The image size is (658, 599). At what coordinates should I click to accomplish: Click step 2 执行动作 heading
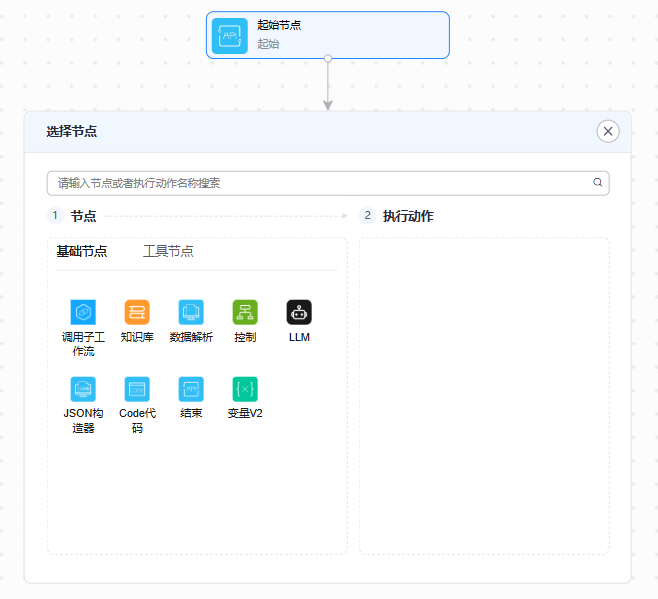pos(408,216)
